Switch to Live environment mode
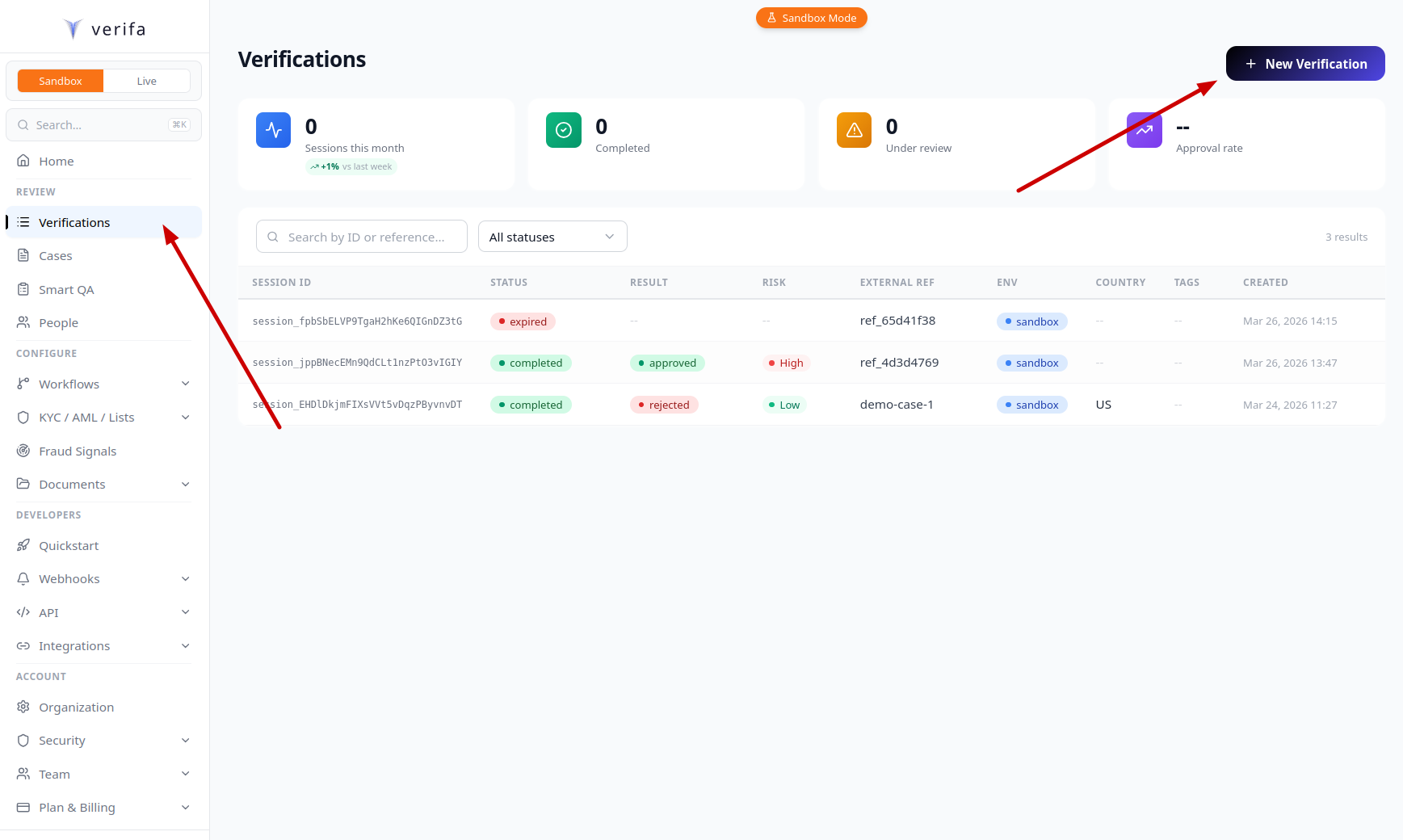Image resolution: width=1403 pixels, height=840 pixels. [x=146, y=80]
